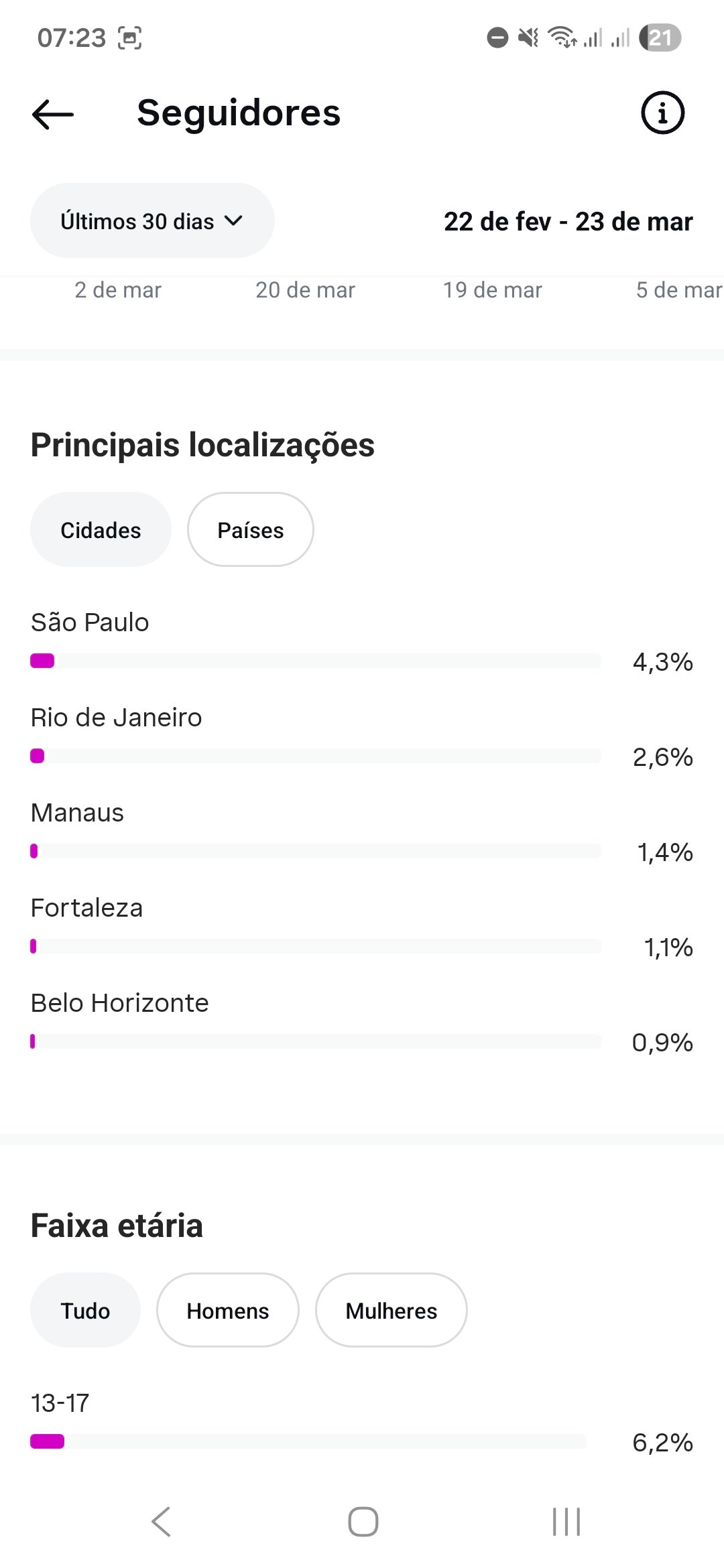The height and width of the screenshot is (1568, 724).
Task: Open the Últimos 30 dias dropdown
Action: point(137,221)
